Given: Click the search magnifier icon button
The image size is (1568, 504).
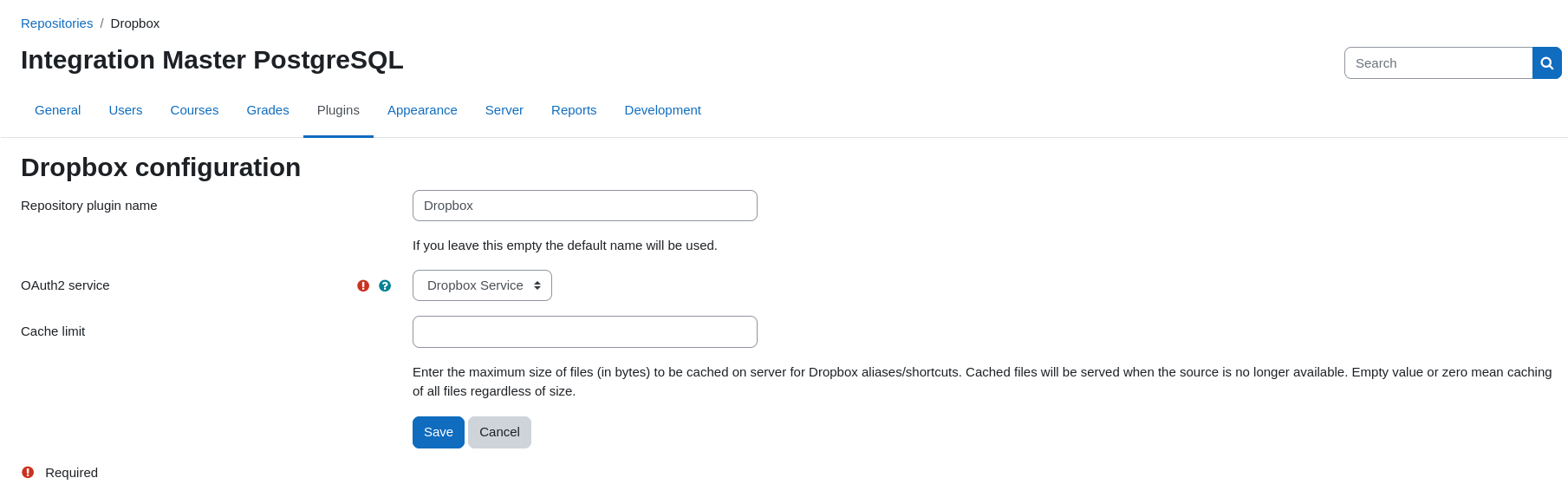Looking at the screenshot, I should (x=1546, y=63).
